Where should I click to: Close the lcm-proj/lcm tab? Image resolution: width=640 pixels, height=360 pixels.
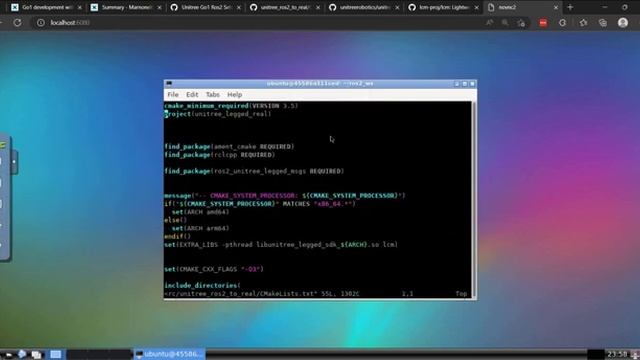(x=476, y=7)
